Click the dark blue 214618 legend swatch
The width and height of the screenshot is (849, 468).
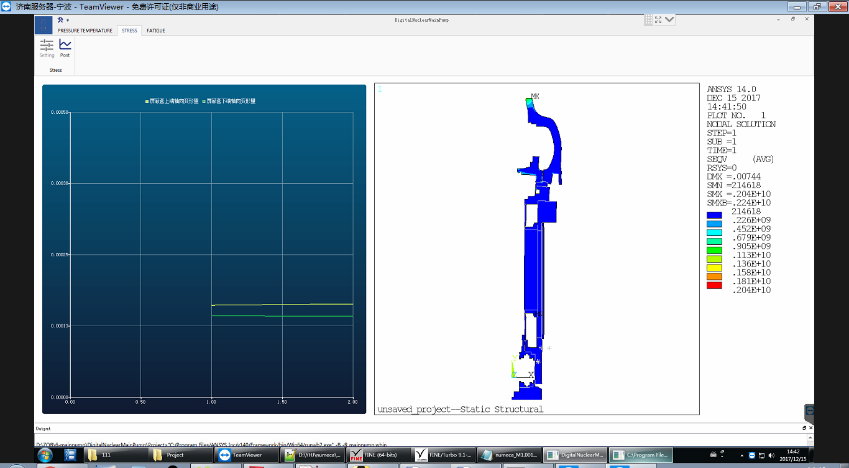point(714,216)
